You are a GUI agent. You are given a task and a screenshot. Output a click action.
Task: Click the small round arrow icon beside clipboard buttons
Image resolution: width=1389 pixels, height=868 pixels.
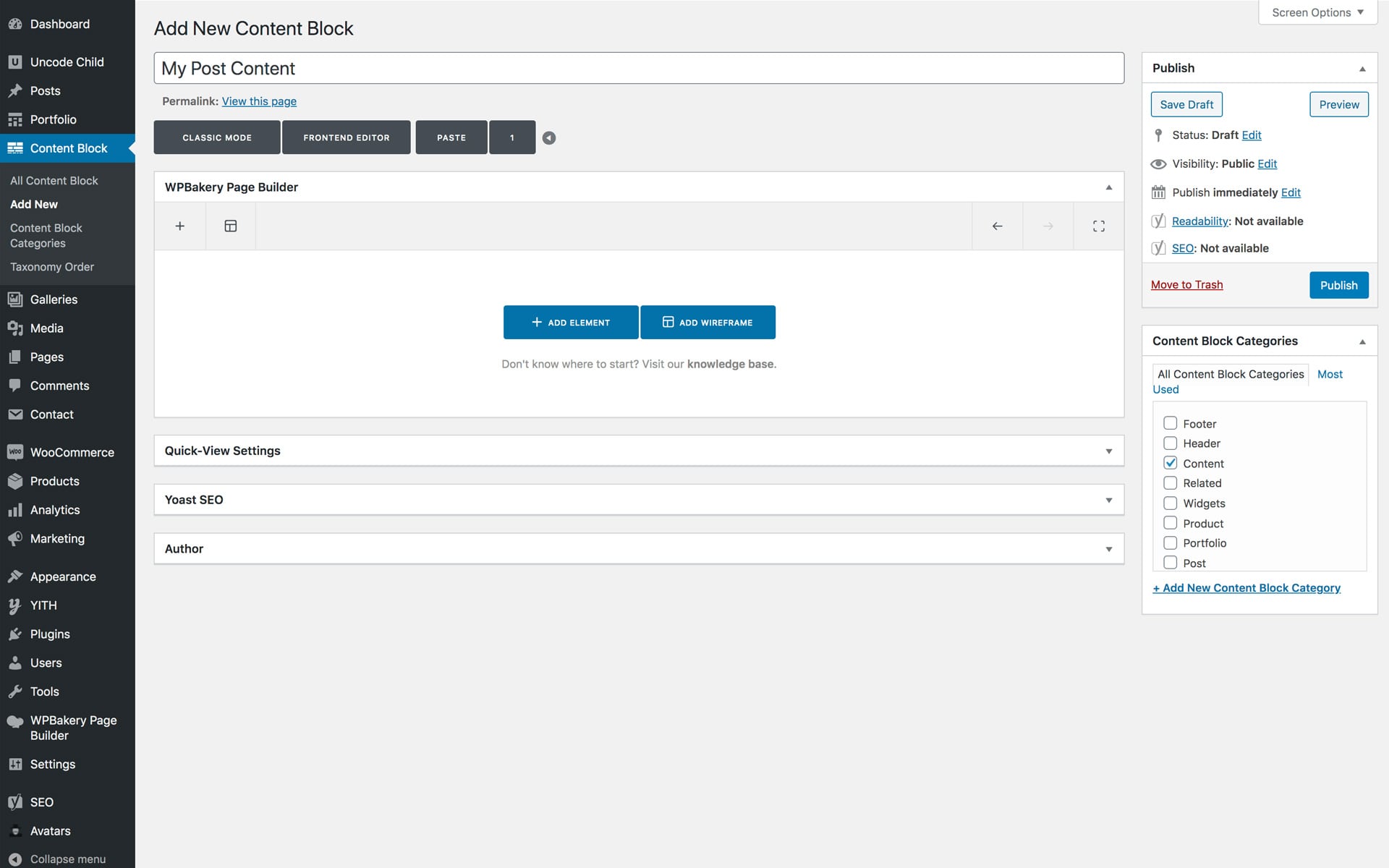click(x=549, y=138)
